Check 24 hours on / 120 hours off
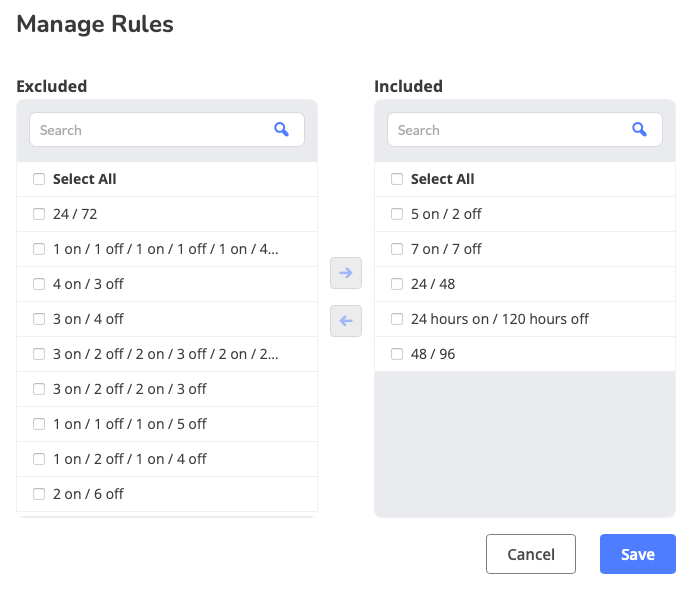This screenshot has height=590, width=693. 397,319
